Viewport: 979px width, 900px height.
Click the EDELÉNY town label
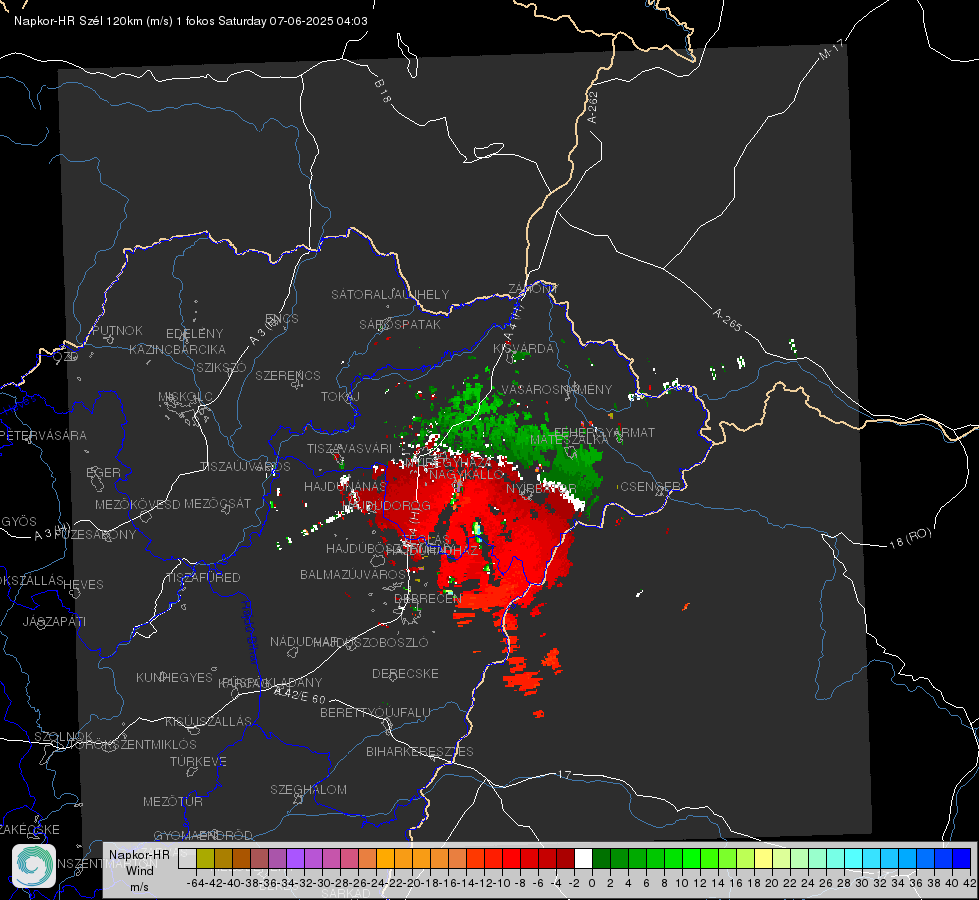point(194,334)
